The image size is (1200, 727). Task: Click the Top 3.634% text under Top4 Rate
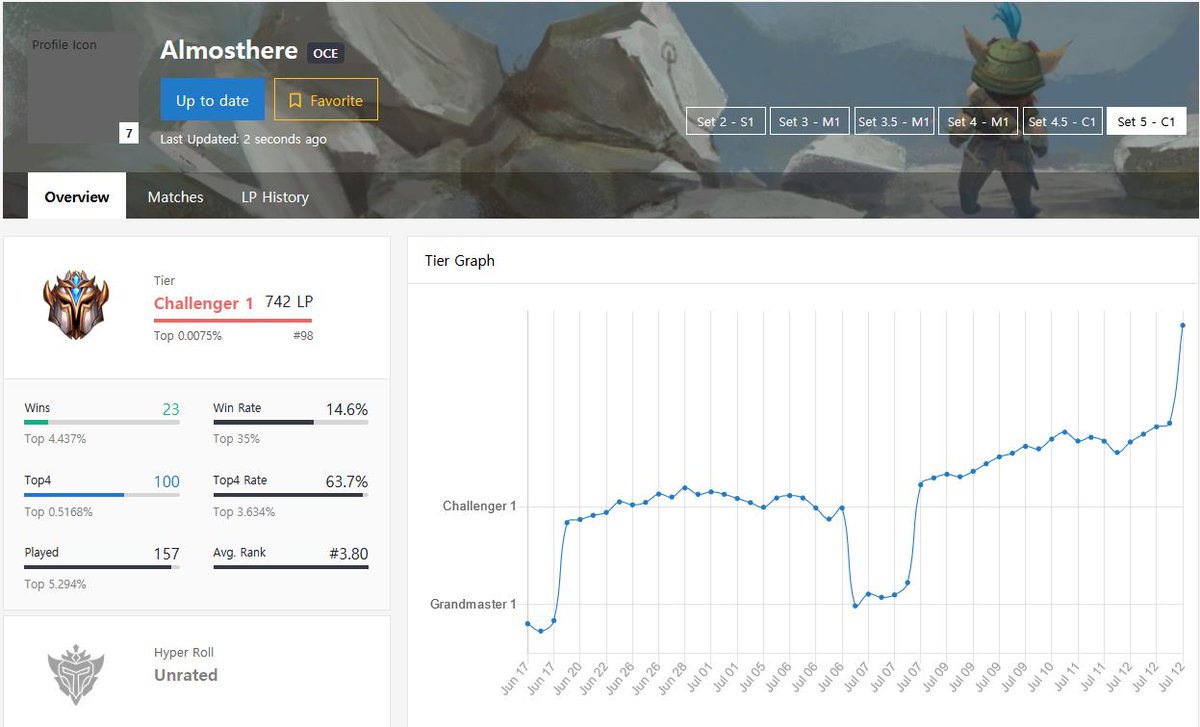(244, 512)
